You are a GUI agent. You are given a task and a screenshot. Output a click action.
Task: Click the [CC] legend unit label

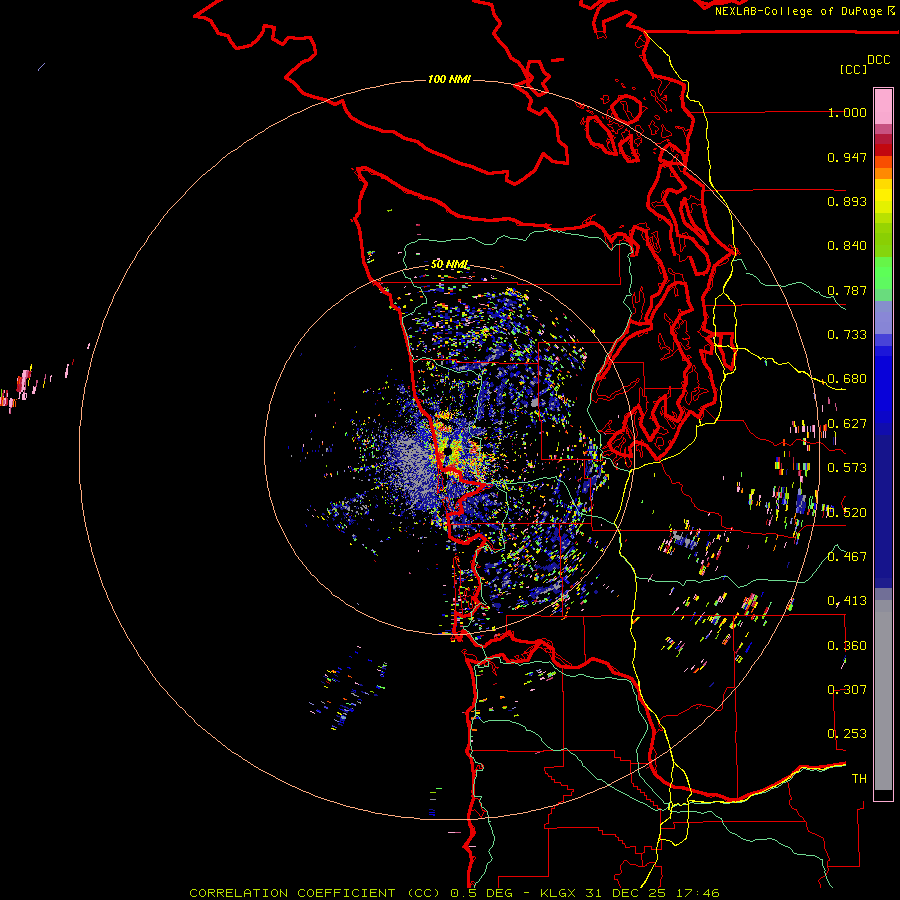point(853,69)
